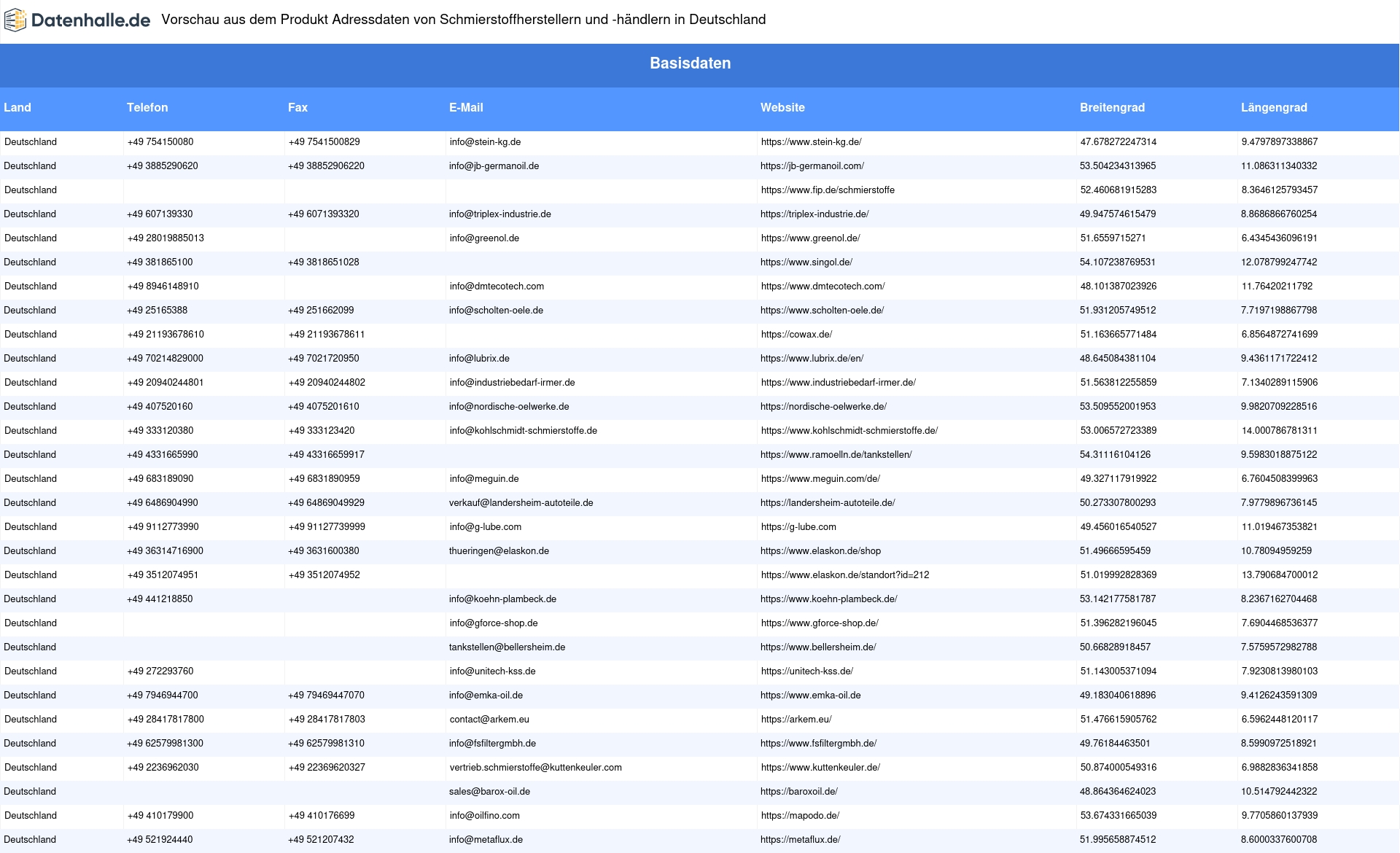This screenshot has width=1400, height=853.
Task: Select email thueringen@elaskon.de
Action: point(499,551)
